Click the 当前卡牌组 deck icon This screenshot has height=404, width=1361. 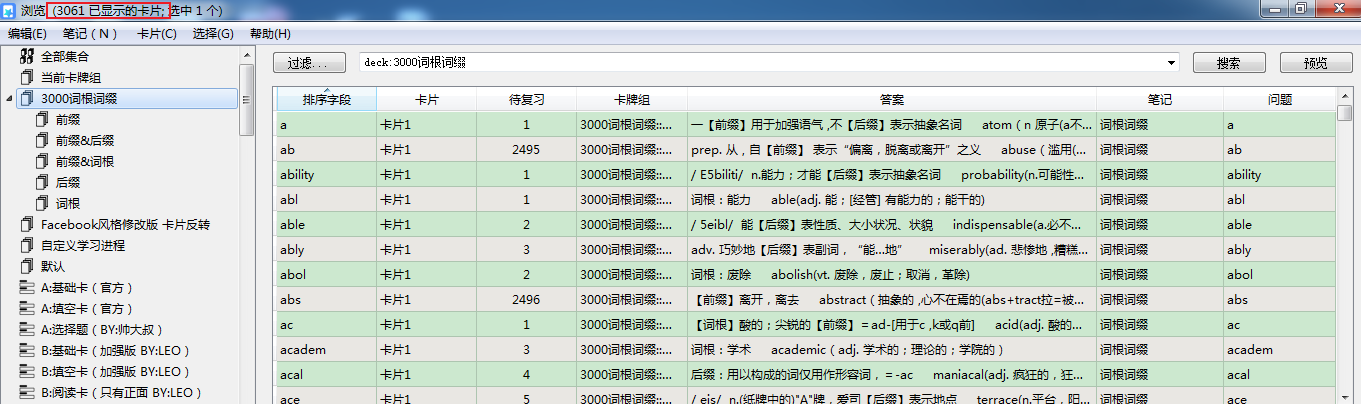coord(27,77)
